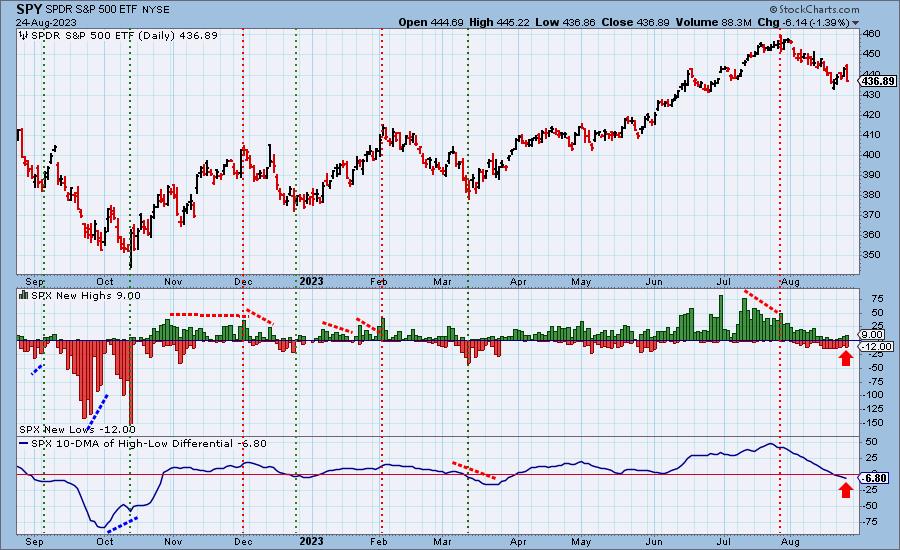Click the SPX 10-DMA of High-Low Differential legend
The width and height of the screenshot is (900, 550).
pos(149,444)
